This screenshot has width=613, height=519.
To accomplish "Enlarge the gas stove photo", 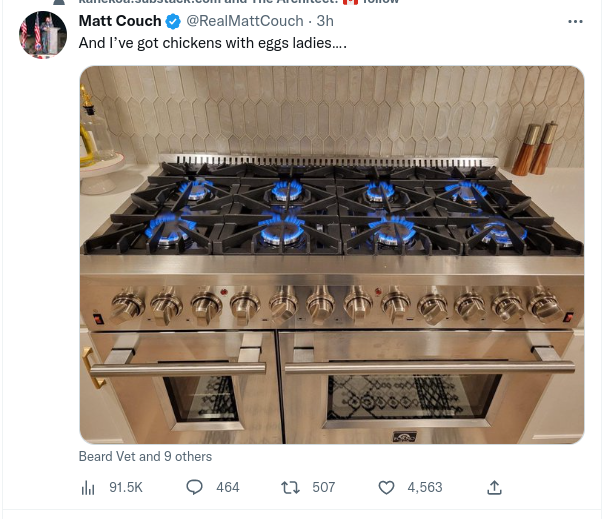I will [331, 254].
